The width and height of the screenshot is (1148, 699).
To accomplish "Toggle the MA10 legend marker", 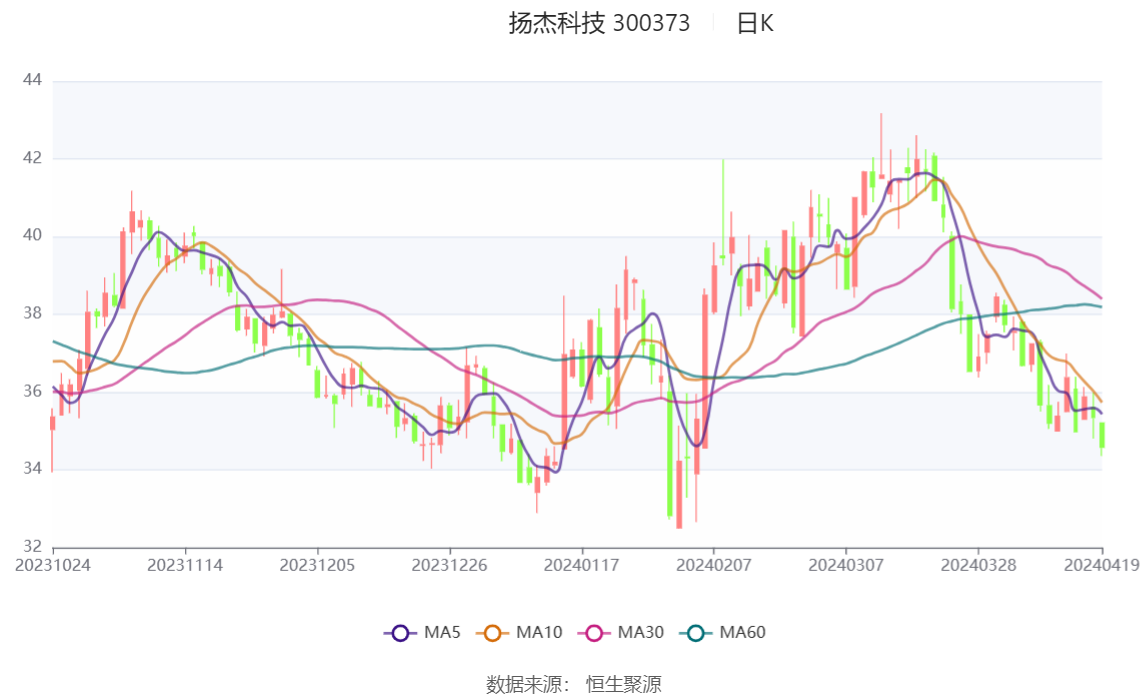I will pos(492,633).
